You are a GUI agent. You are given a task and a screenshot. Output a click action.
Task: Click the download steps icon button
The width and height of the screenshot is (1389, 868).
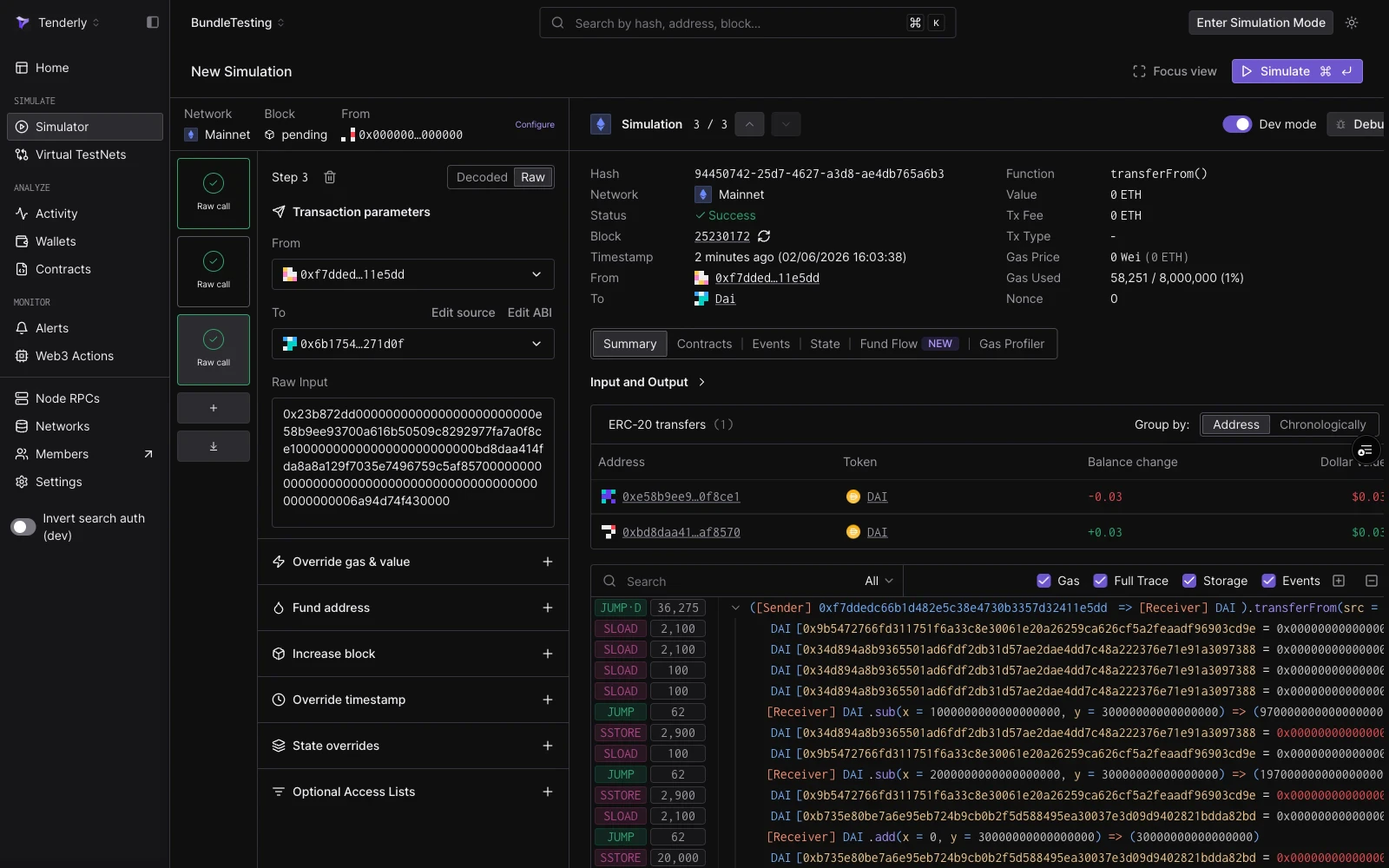point(214,446)
